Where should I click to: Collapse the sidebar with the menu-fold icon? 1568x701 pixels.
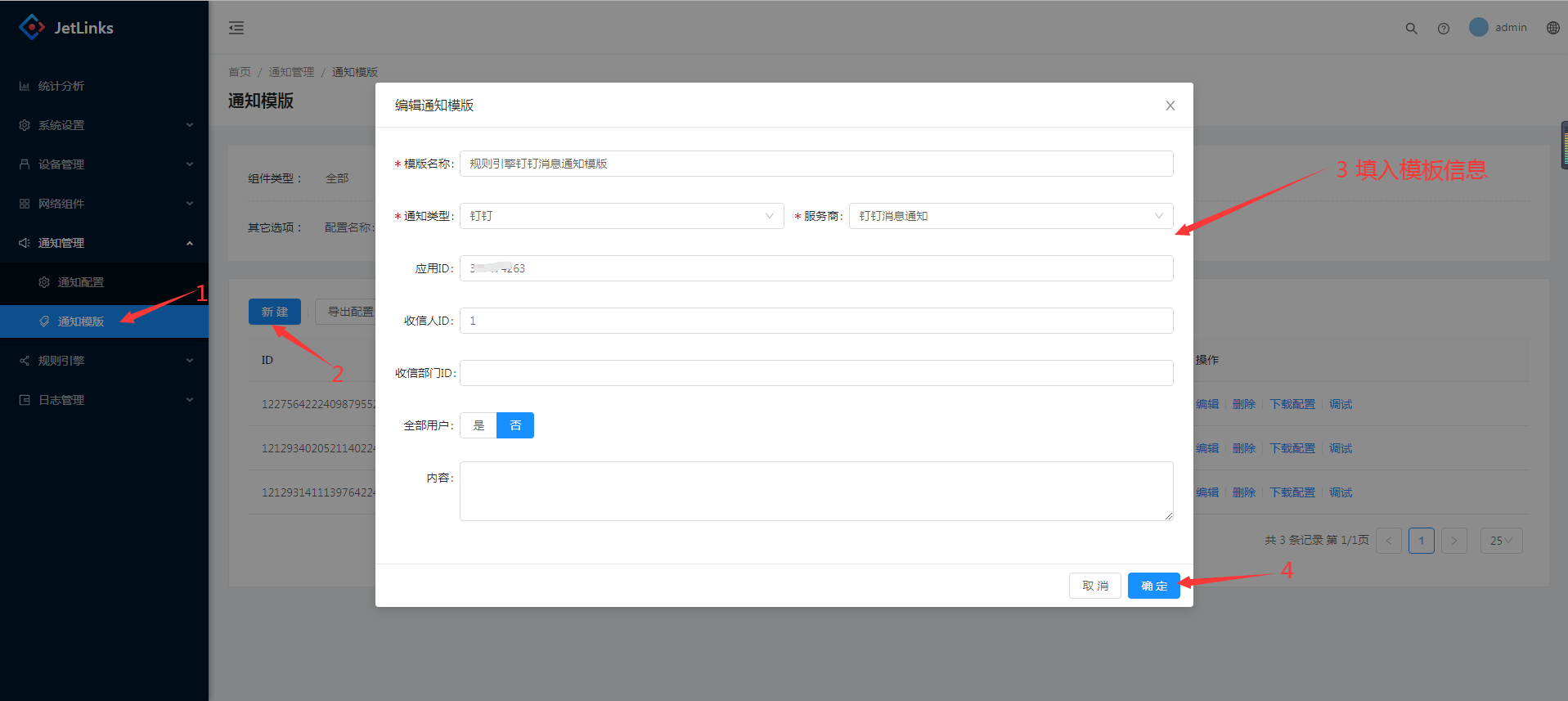click(x=236, y=28)
